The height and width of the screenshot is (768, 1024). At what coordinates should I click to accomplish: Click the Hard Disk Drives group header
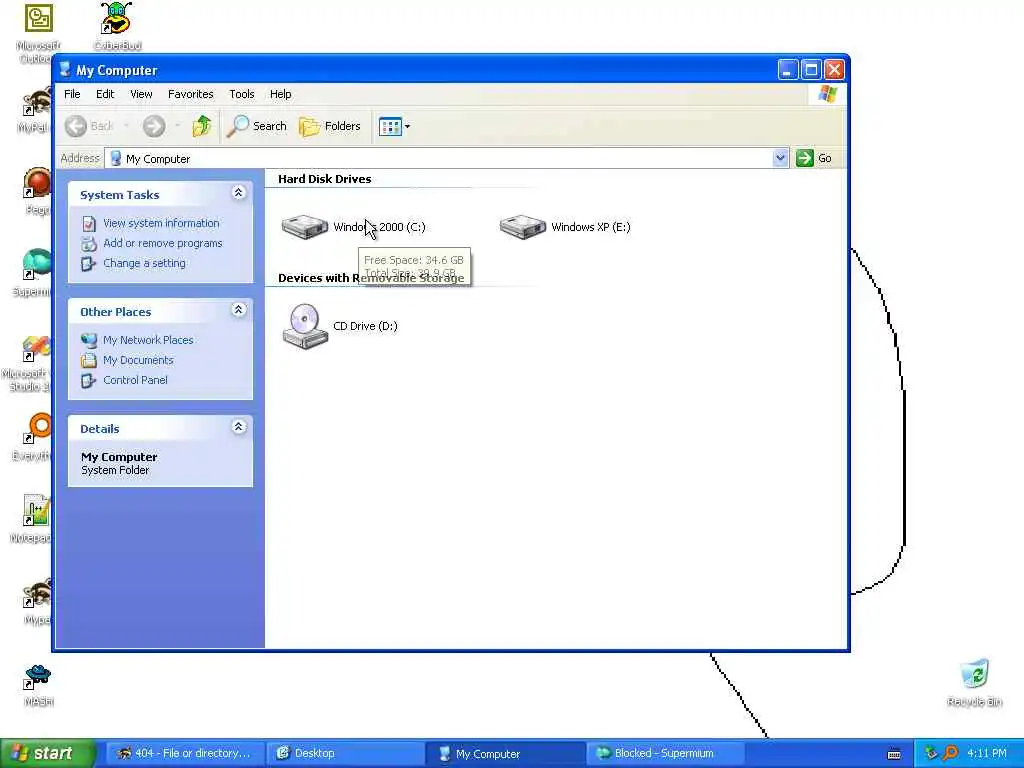point(325,179)
